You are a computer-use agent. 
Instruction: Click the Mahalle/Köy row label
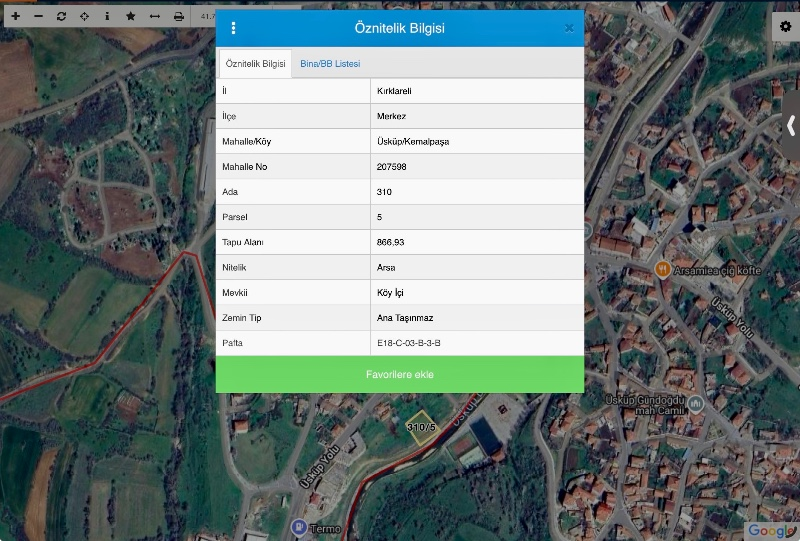coord(246,141)
